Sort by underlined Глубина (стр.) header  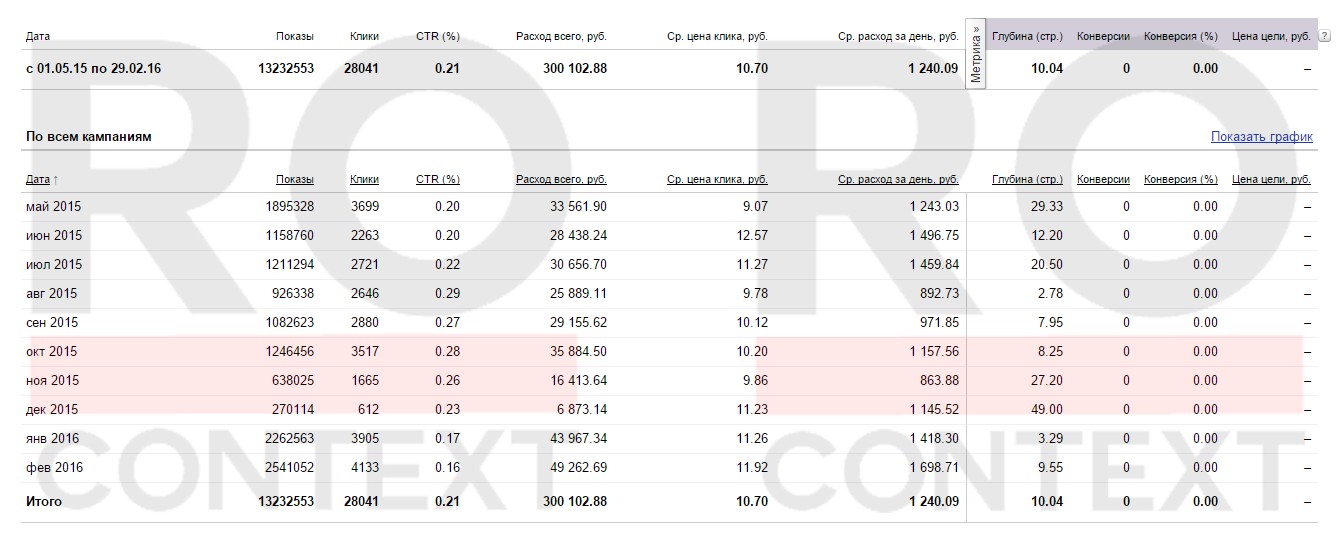click(x=1026, y=180)
